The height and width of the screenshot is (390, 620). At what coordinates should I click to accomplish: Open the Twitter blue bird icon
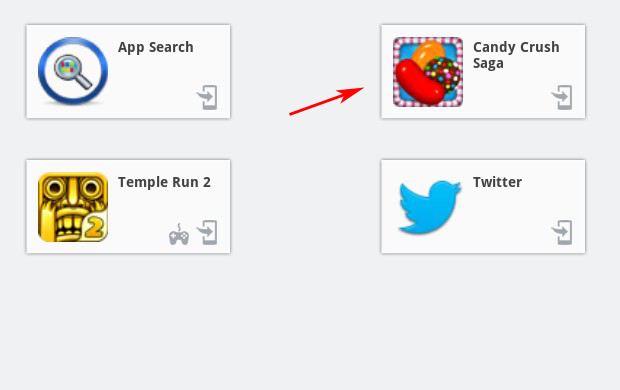pos(429,206)
